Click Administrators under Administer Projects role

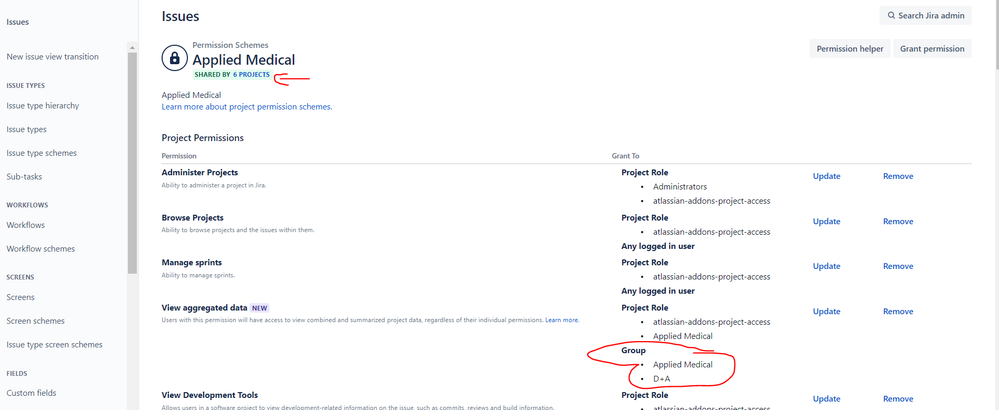pos(680,187)
